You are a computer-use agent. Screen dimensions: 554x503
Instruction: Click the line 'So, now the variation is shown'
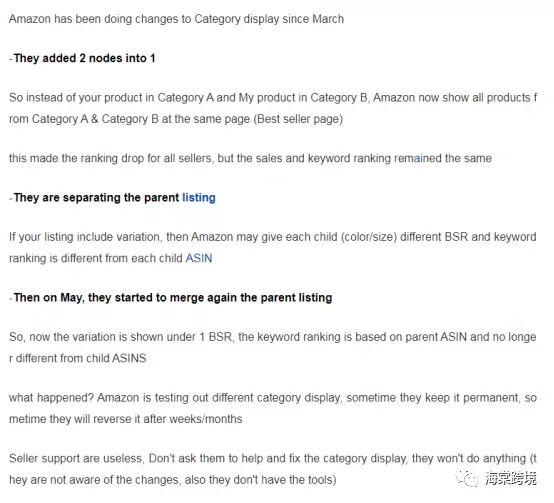coord(273,337)
